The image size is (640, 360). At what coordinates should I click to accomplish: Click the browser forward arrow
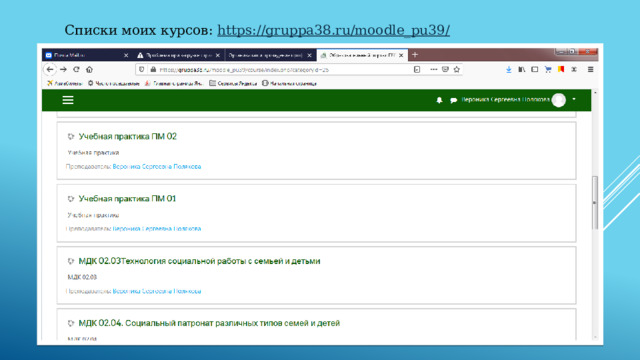point(63,69)
